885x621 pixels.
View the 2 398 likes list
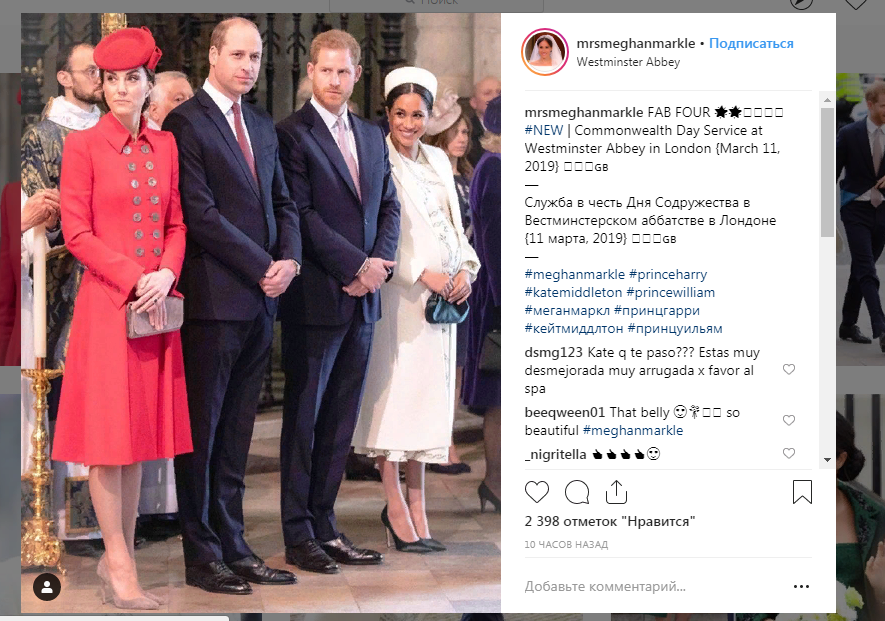pos(610,521)
